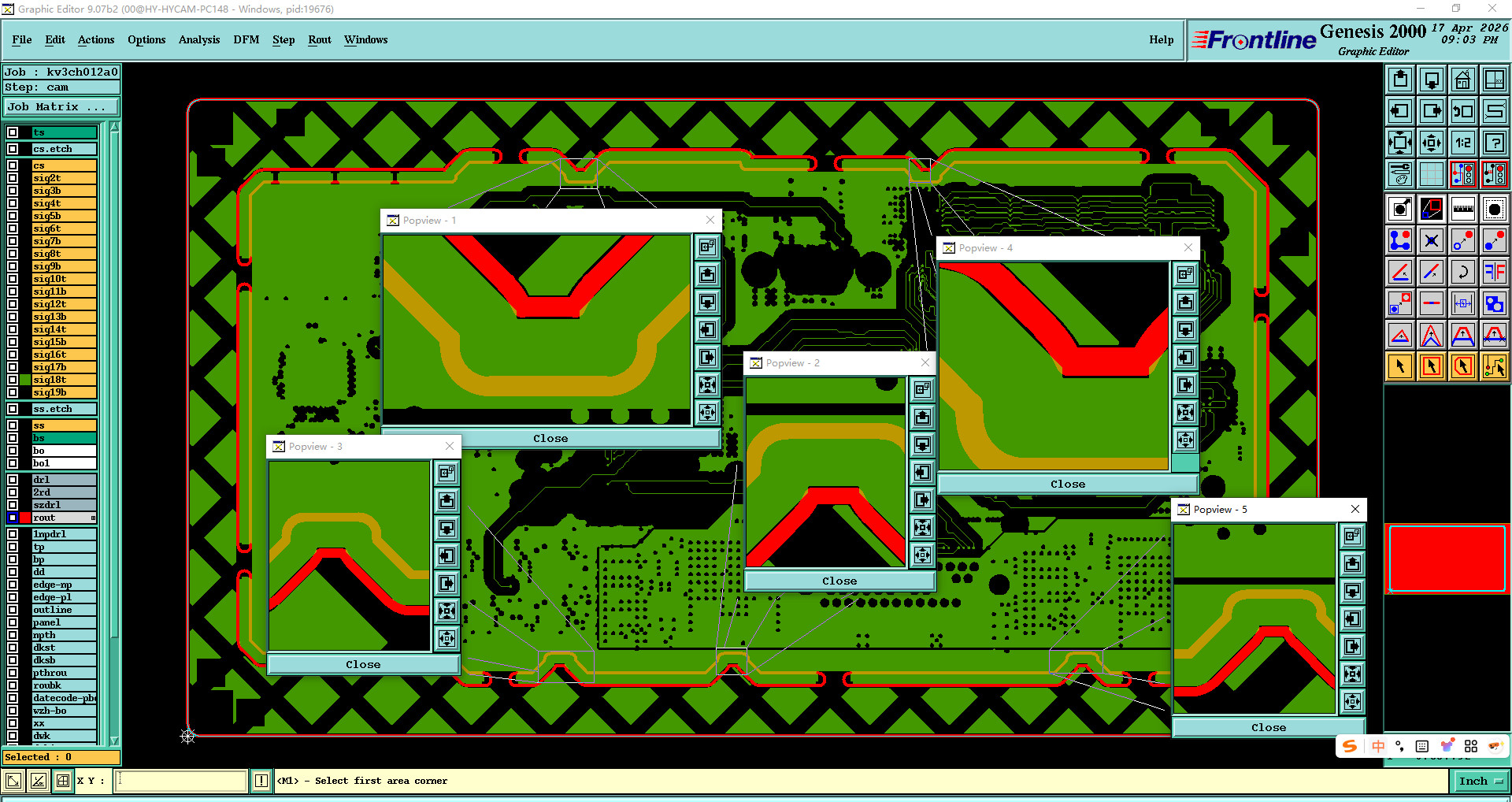1512x802 pixels.
Task: Click Close button in Popview - 4
Action: (1068, 485)
